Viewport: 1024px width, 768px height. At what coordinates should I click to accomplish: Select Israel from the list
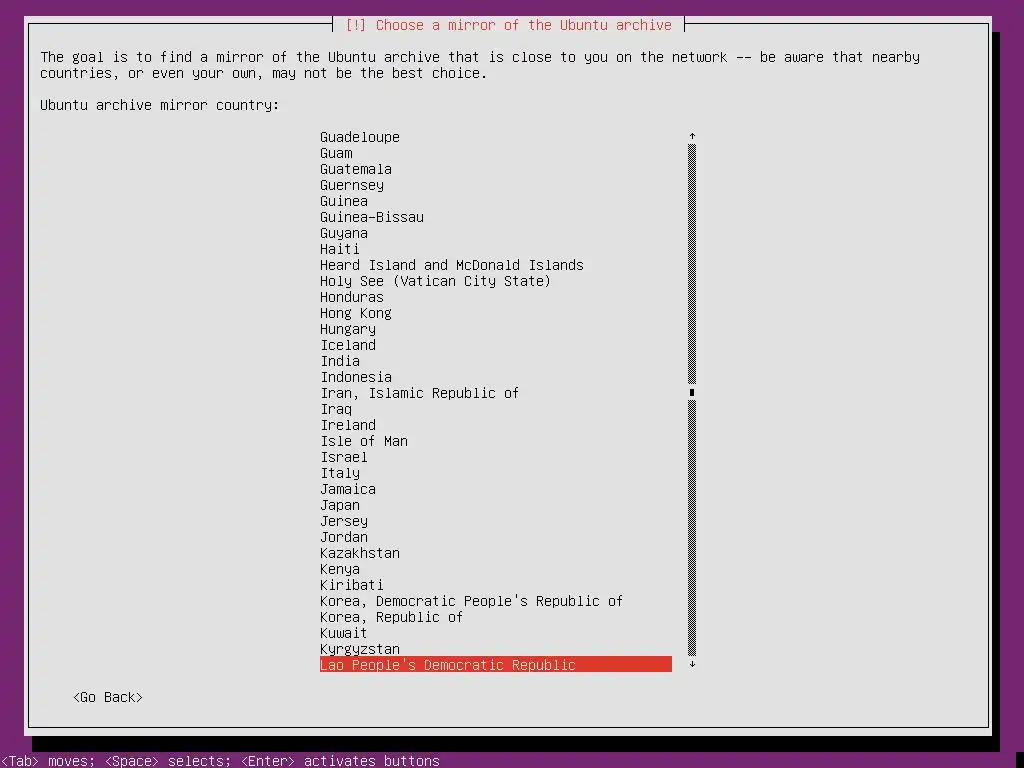[x=344, y=457]
